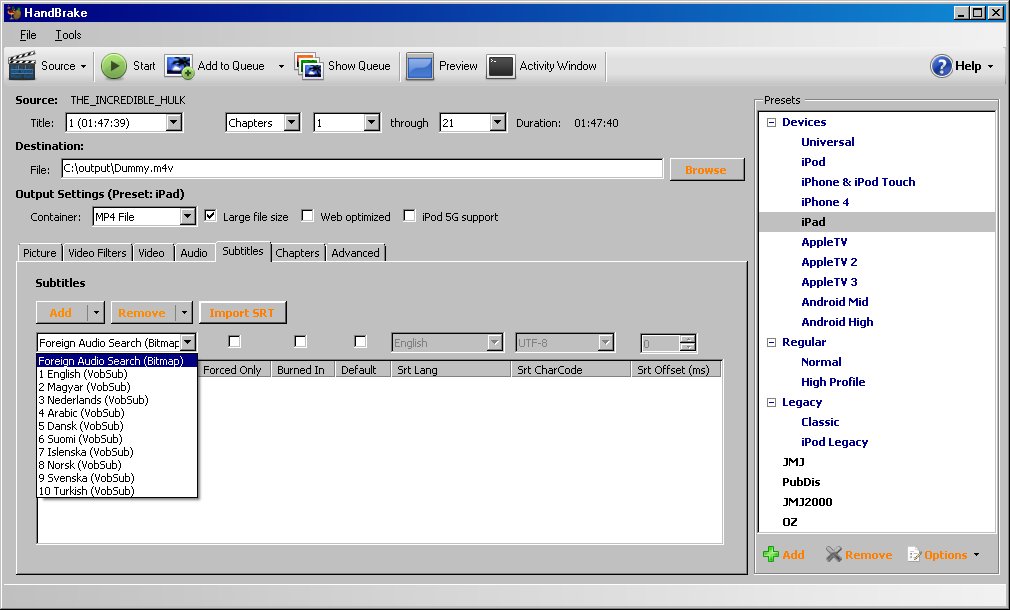This screenshot has height=610, width=1010.
Task: Enable the Web optimized checkbox
Action: click(x=308, y=216)
